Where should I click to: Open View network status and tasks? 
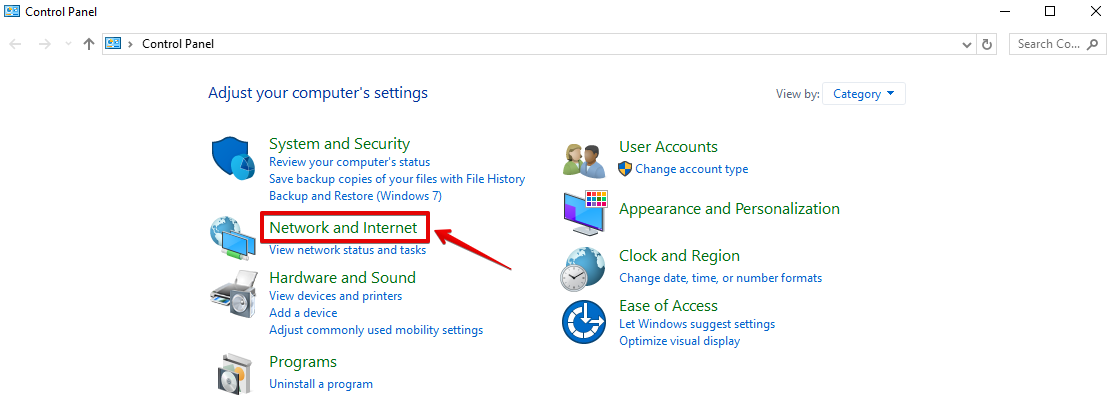coord(347,250)
